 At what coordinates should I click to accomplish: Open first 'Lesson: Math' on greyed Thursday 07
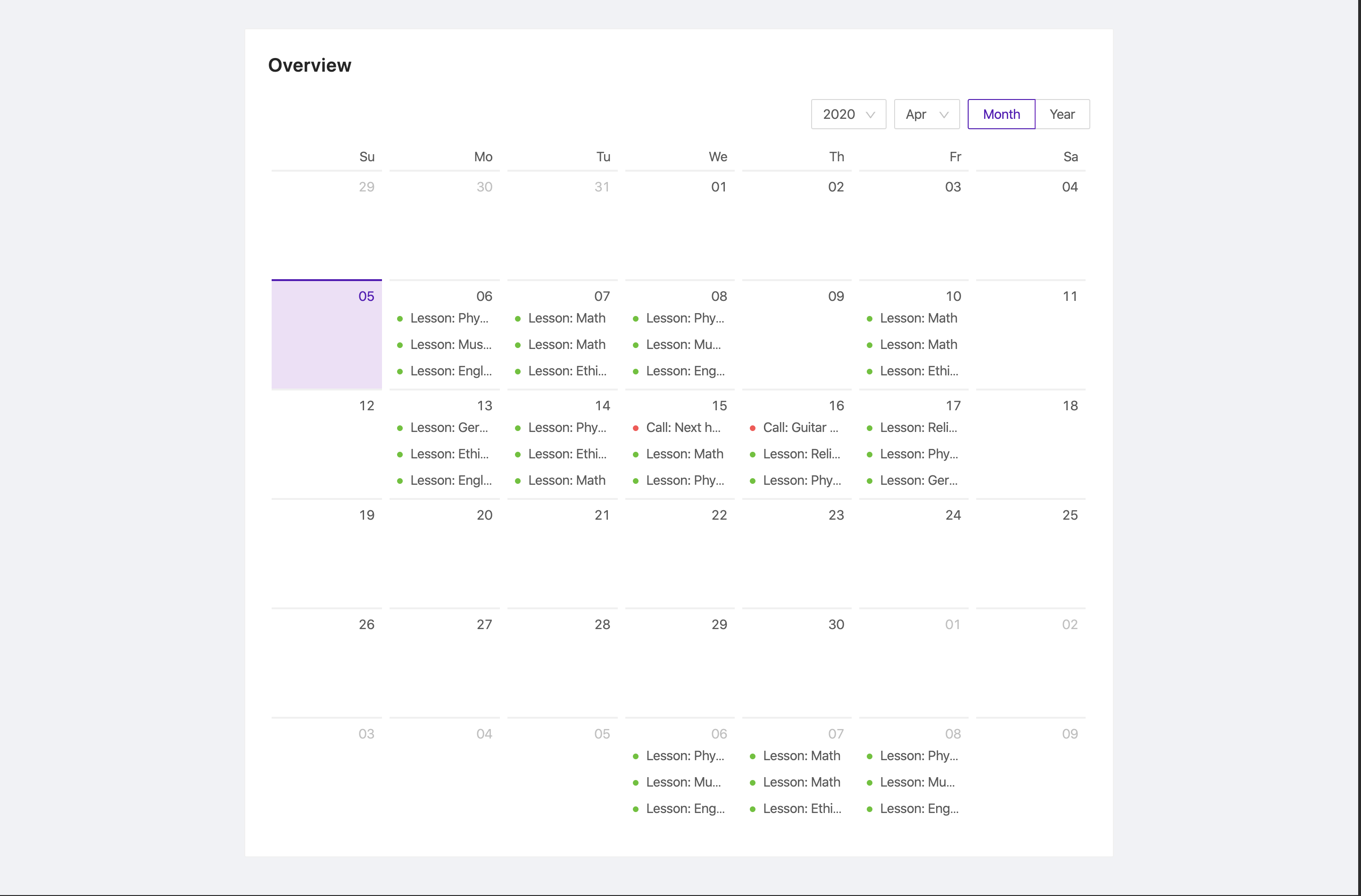coord(797,756)
